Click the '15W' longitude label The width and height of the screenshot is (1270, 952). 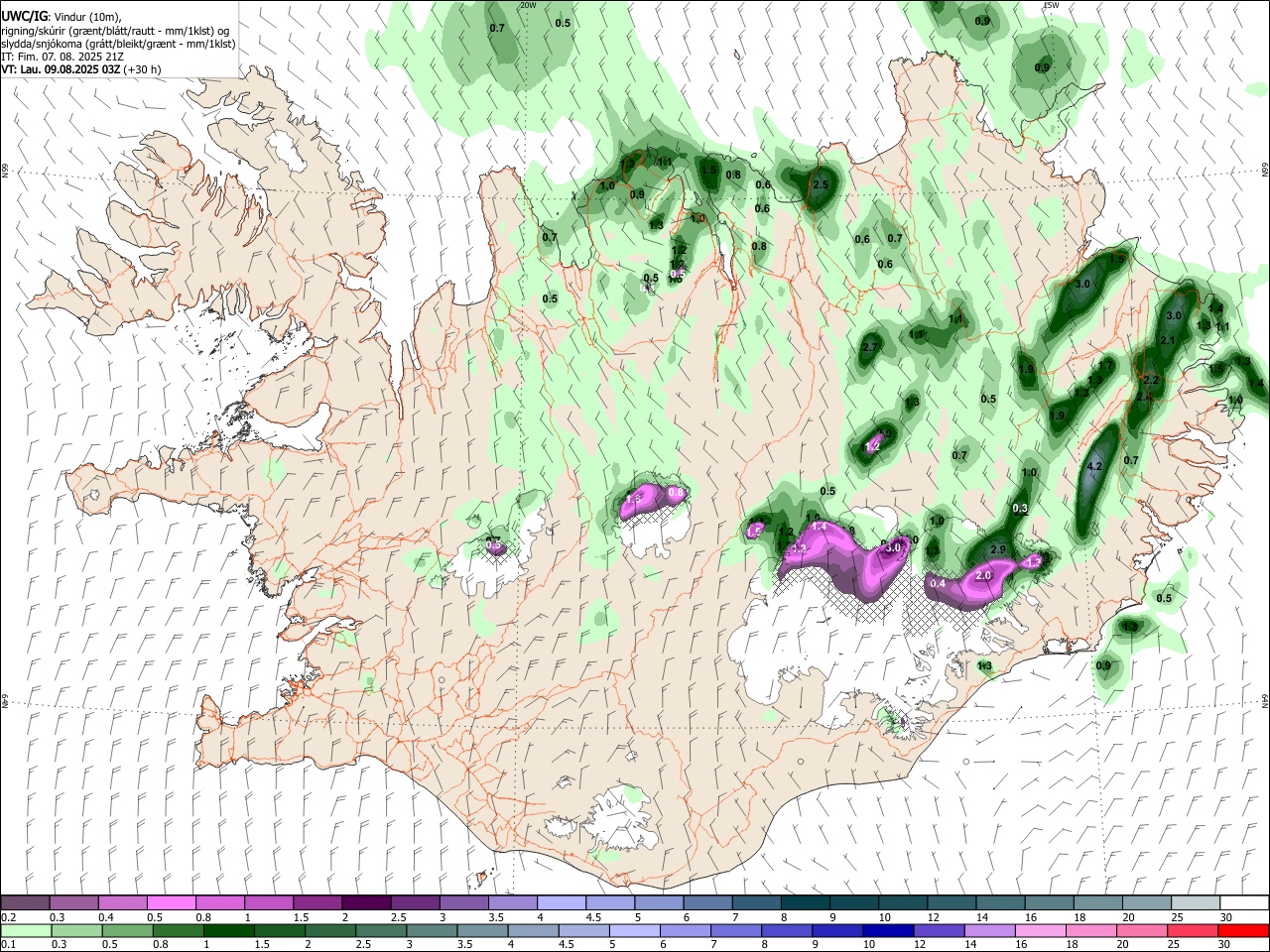pyautogui.click(x=1051, y=5)
